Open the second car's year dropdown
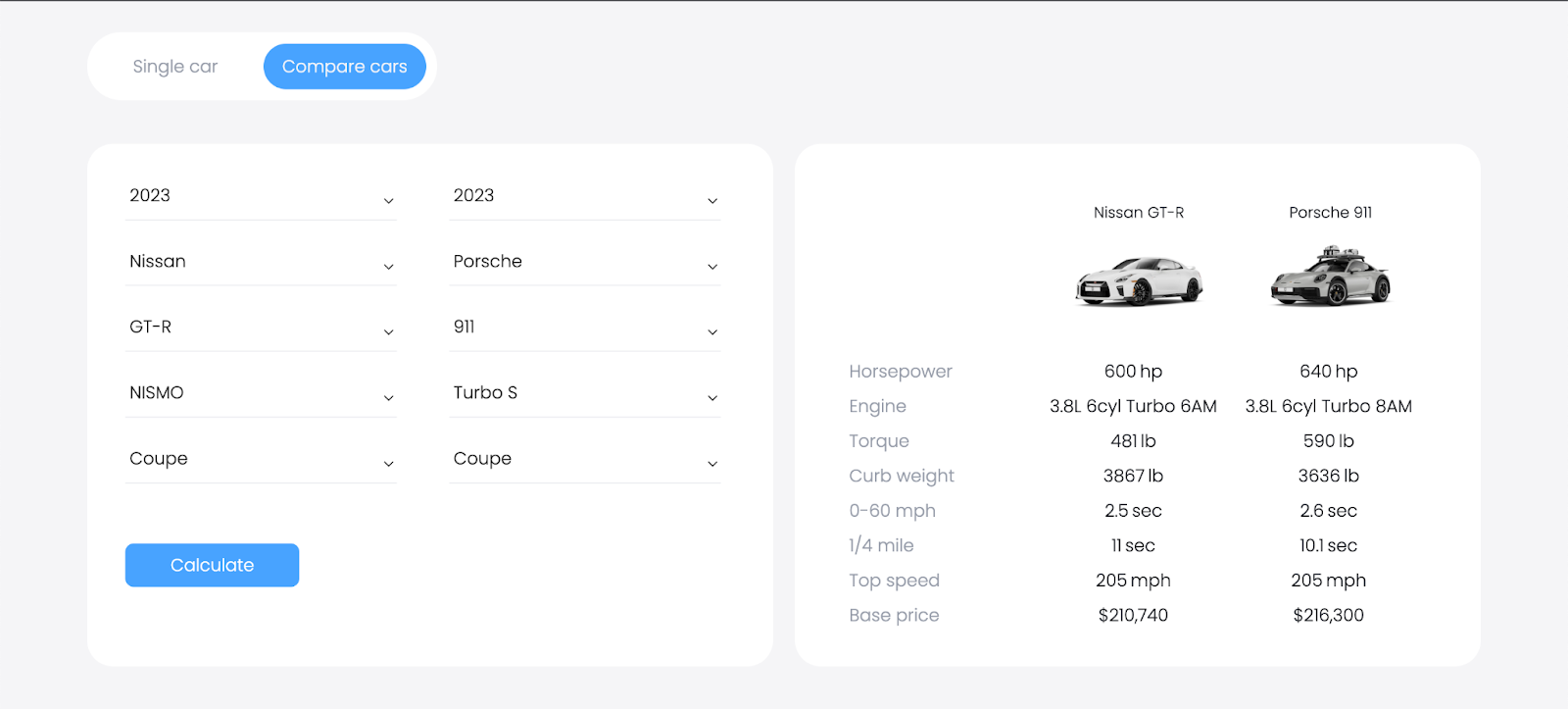The image size is (1568, 709). click(x=585, y=196)
